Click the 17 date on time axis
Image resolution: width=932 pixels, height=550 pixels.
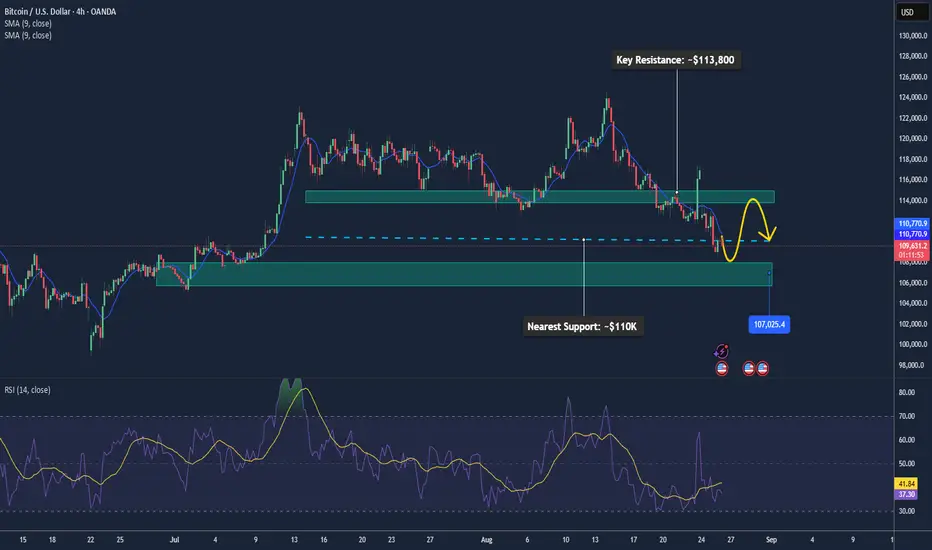click(x=633, y=540)
